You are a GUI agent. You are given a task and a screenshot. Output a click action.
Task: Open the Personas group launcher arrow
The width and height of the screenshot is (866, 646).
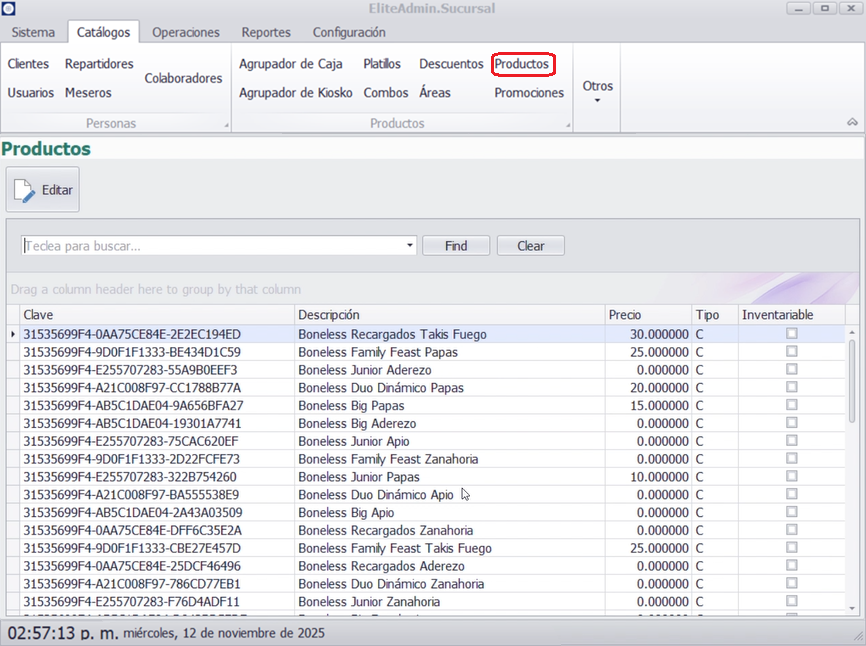click(226, 125)
